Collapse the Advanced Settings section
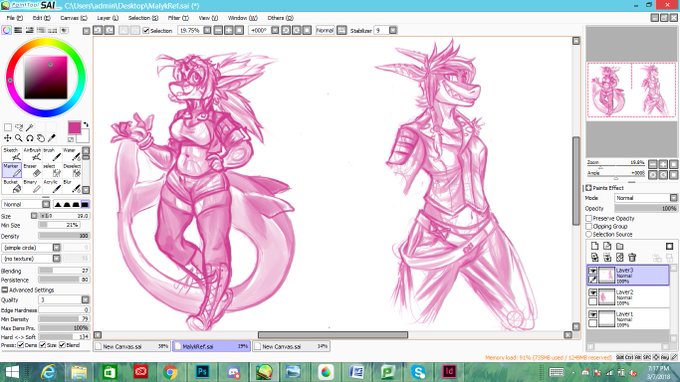680x382 pixels. pyautogui.click(x=5, y=290)
